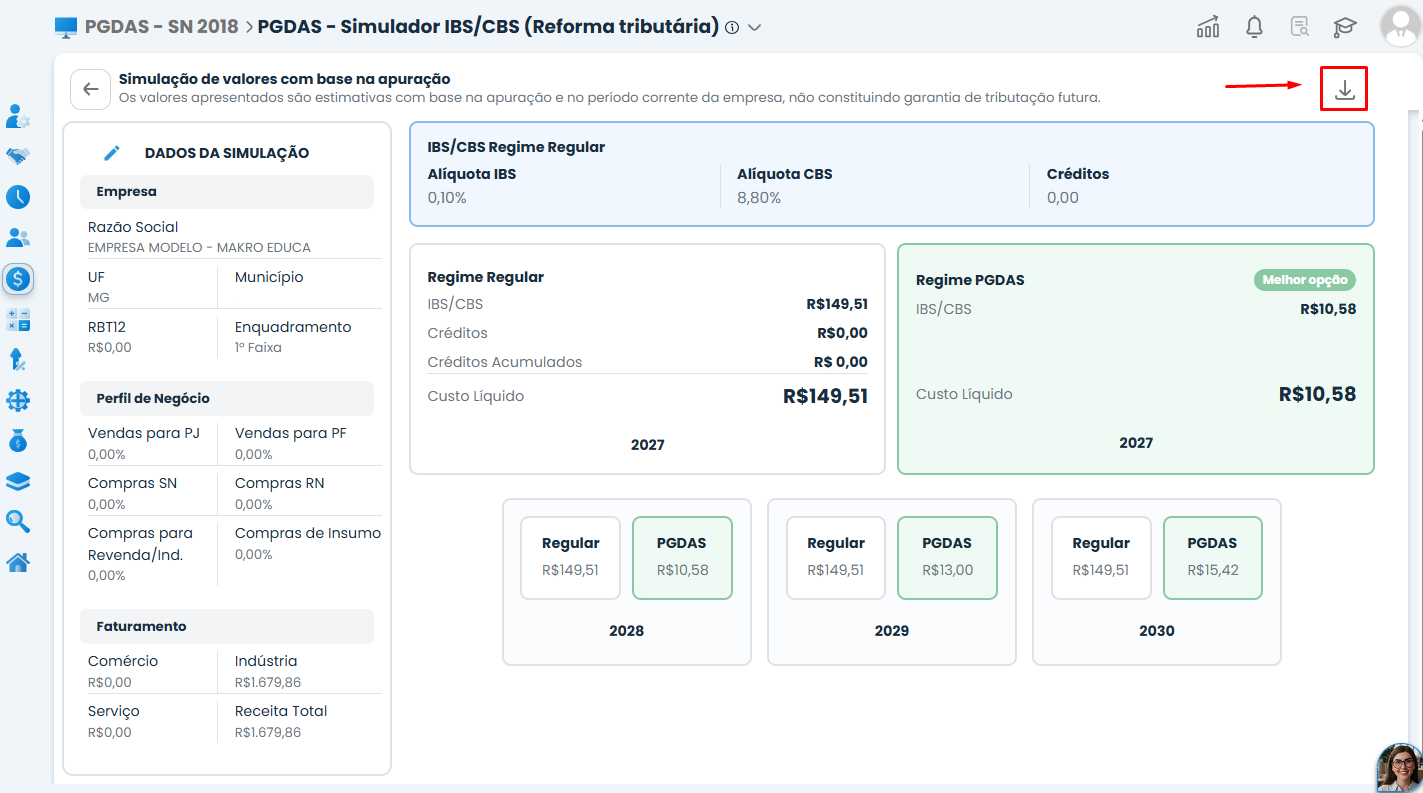Open the arrow with percent sidebar icon
Viewport: 1423px width, 793px height.
point(18,360)
